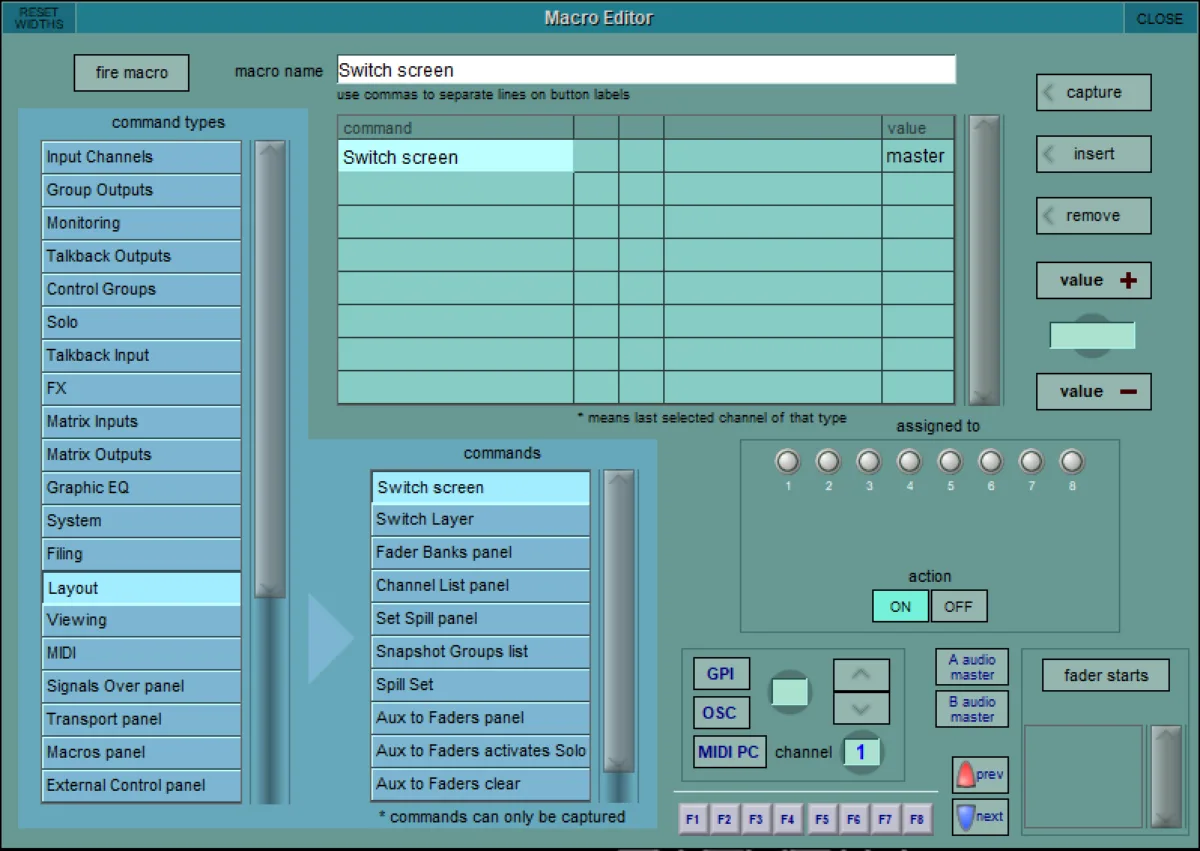This screenshot has width=1200, height=851.
Task: Choose Aux to Faders clear command
Action: (480, 784)
